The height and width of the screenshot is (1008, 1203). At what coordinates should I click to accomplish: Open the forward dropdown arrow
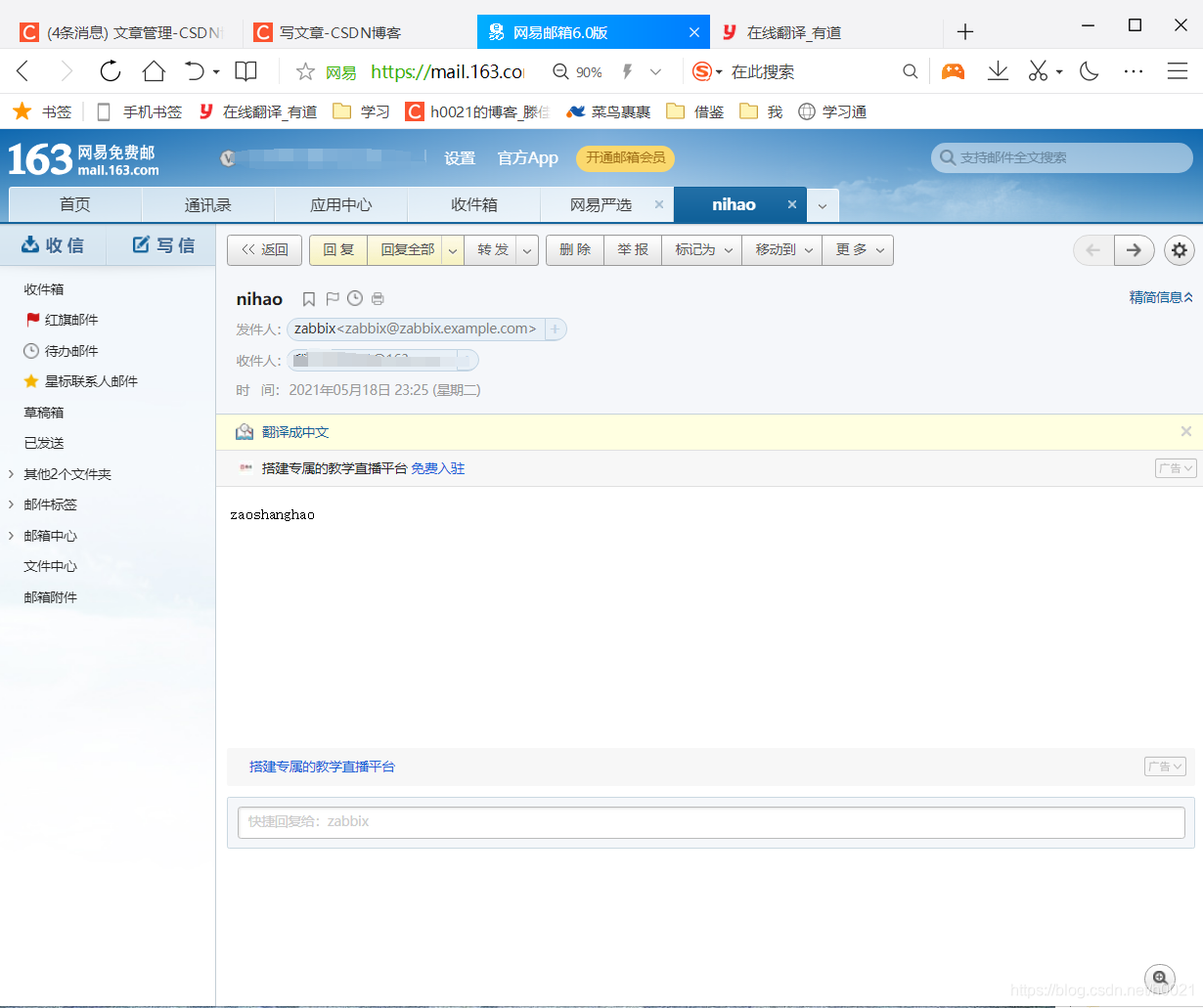coord(528,250)
